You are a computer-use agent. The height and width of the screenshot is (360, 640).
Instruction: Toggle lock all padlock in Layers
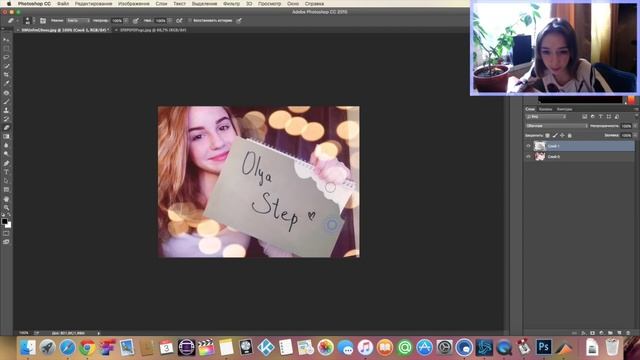point(570,135)
